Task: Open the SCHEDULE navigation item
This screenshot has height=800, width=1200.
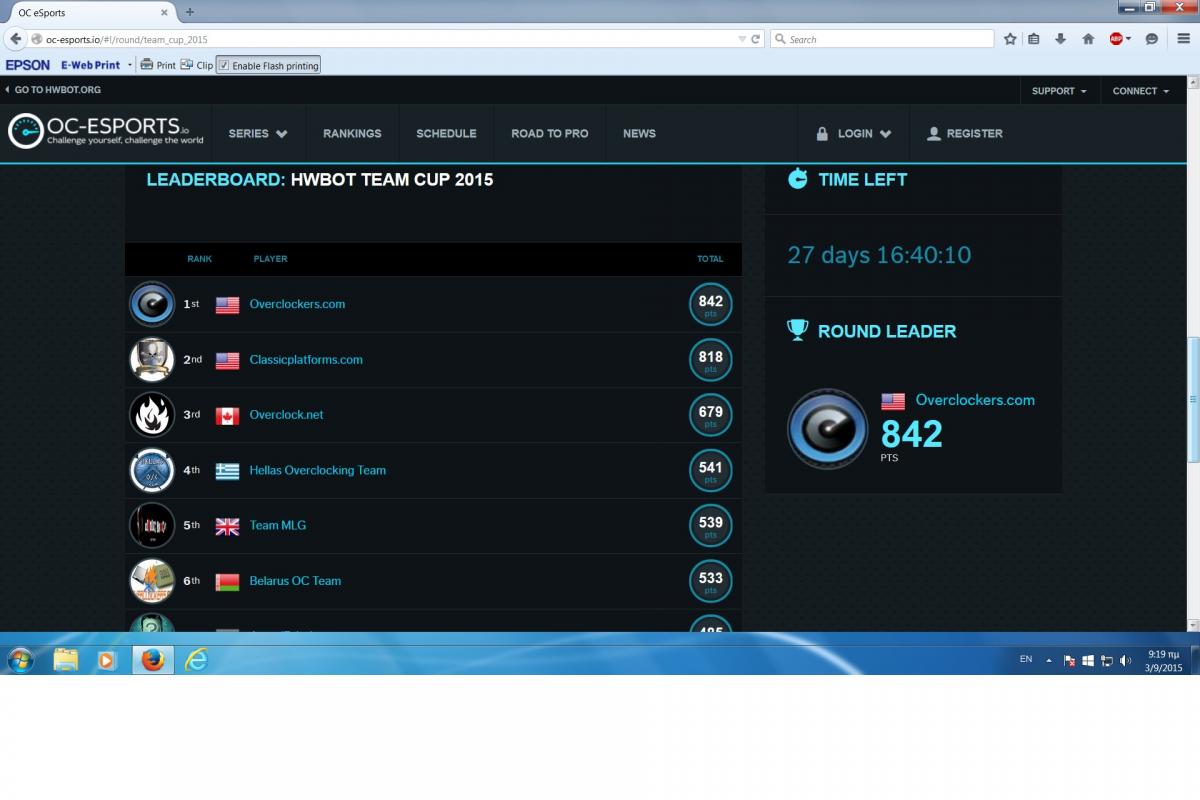Action: [x=446, y=133]
